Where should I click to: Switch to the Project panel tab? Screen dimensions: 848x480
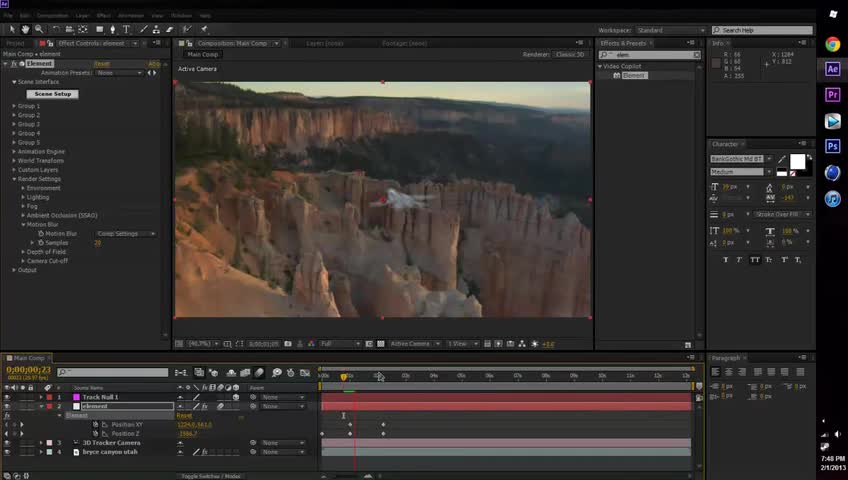[15, 43]
